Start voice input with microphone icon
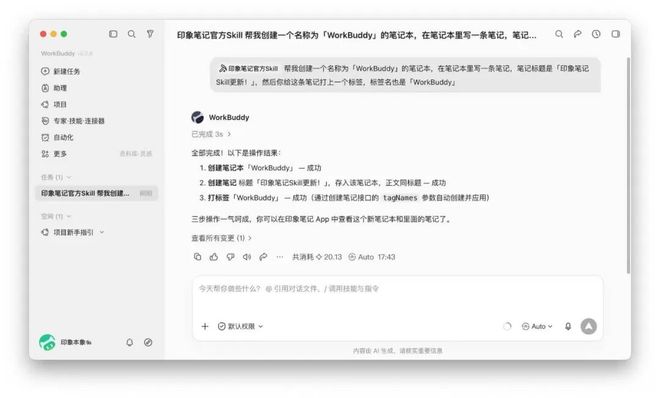This screenshot has width=660, height=398. tap(568, 326)
